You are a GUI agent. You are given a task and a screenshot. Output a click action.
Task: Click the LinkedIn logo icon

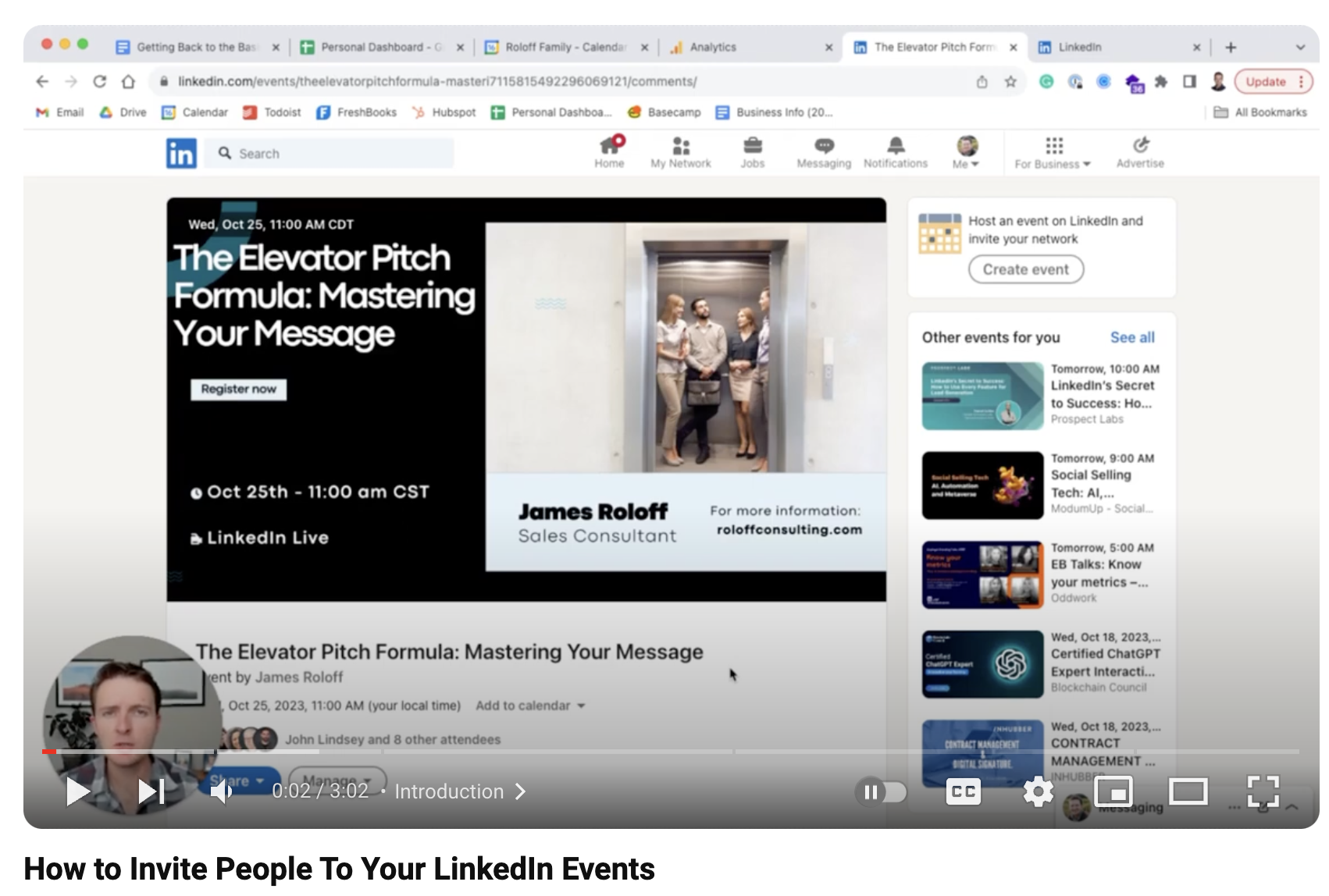(181, 154)
